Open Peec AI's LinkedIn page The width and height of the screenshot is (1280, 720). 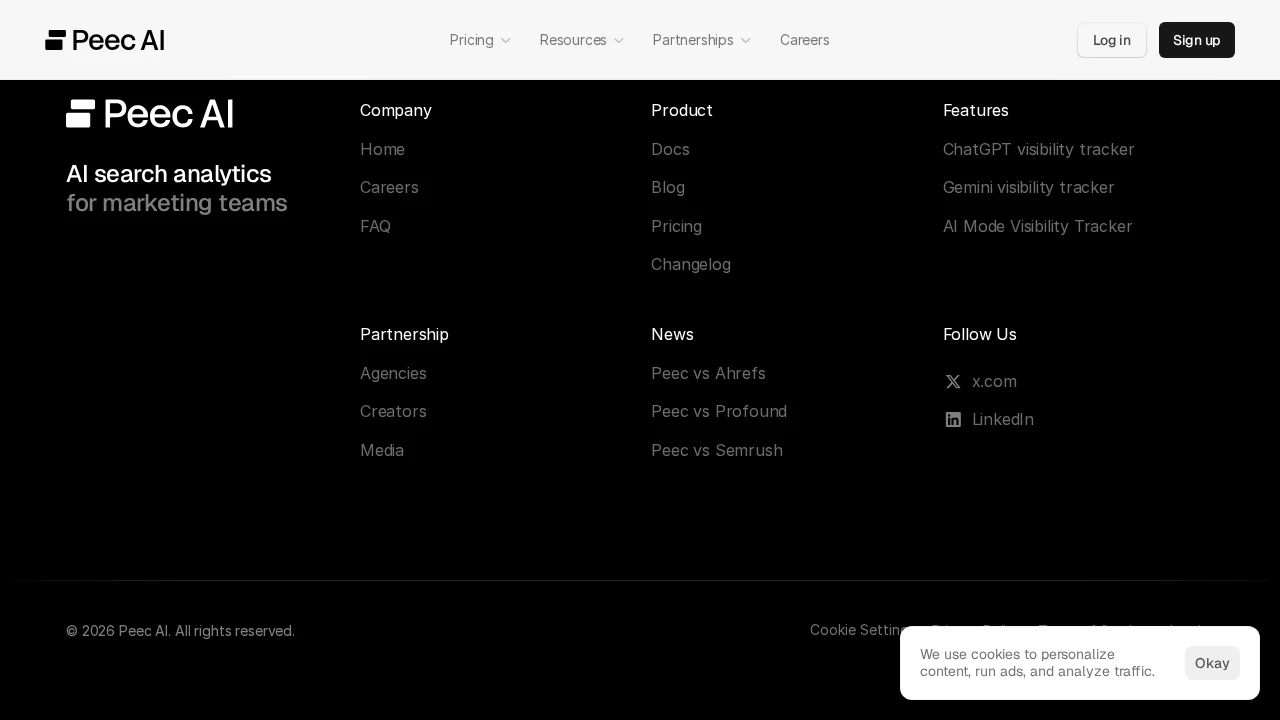point(1002,419)
